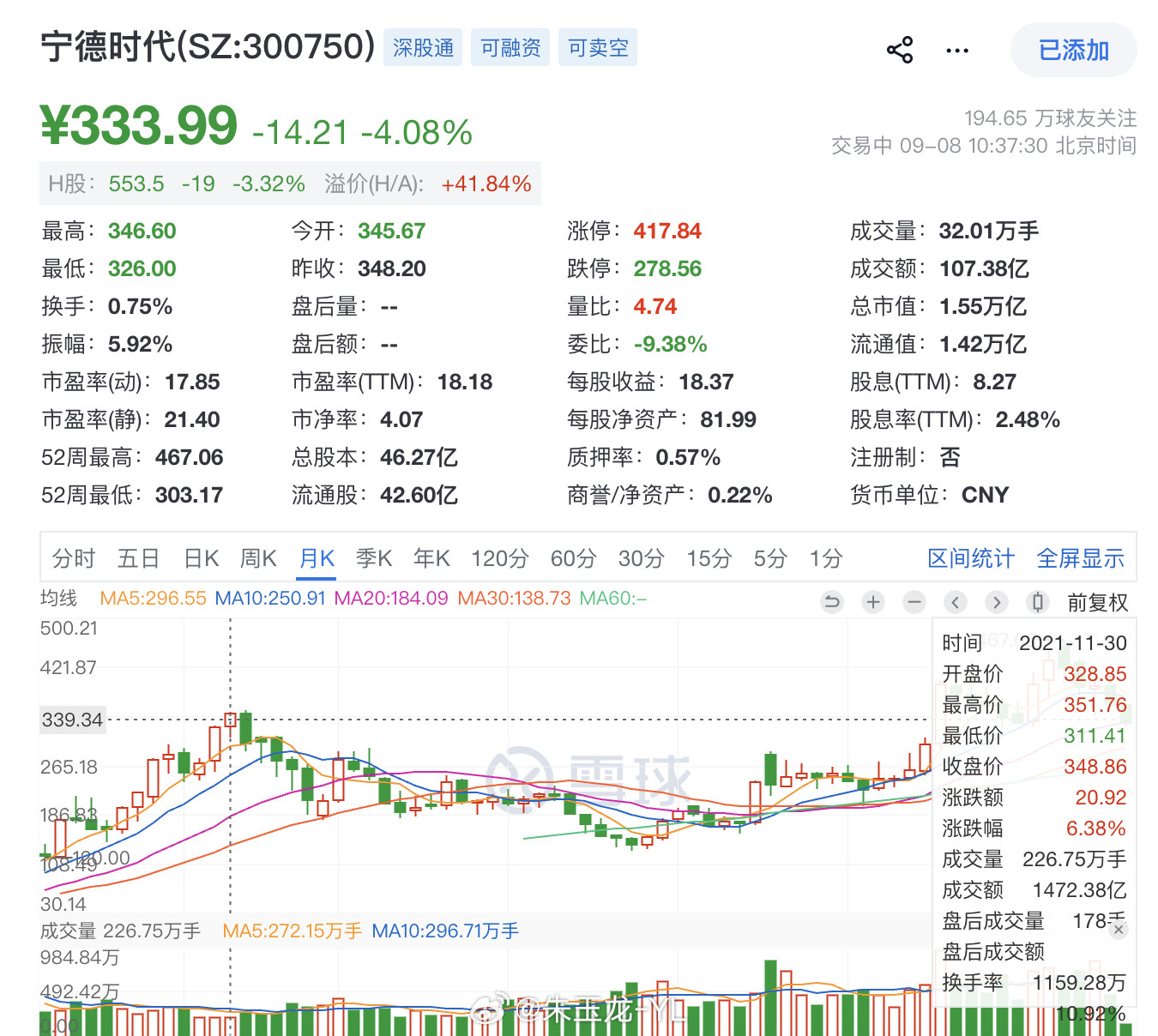Select the 30分 interval tab

641,558
